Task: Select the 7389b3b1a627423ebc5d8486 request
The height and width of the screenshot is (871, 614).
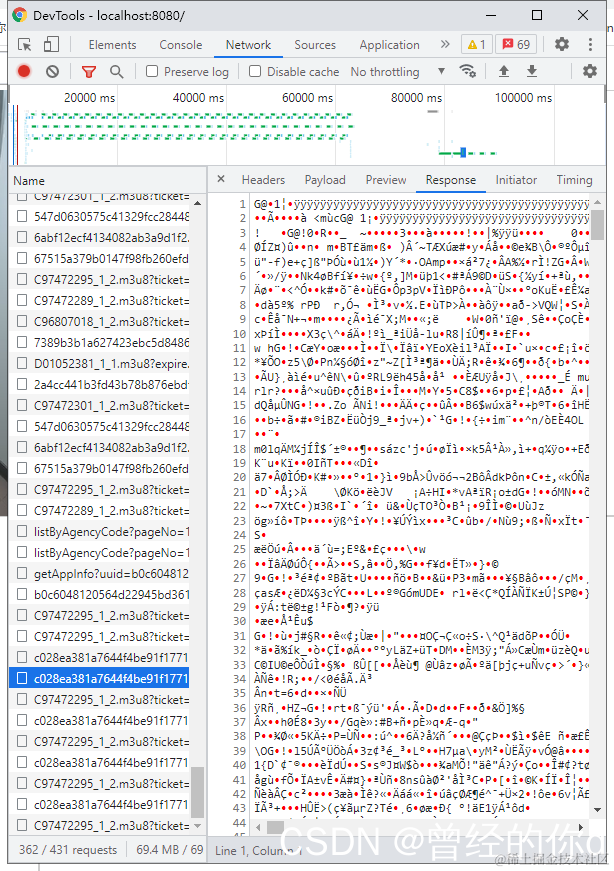Action: pyautogui.click(x=99, y=342)
